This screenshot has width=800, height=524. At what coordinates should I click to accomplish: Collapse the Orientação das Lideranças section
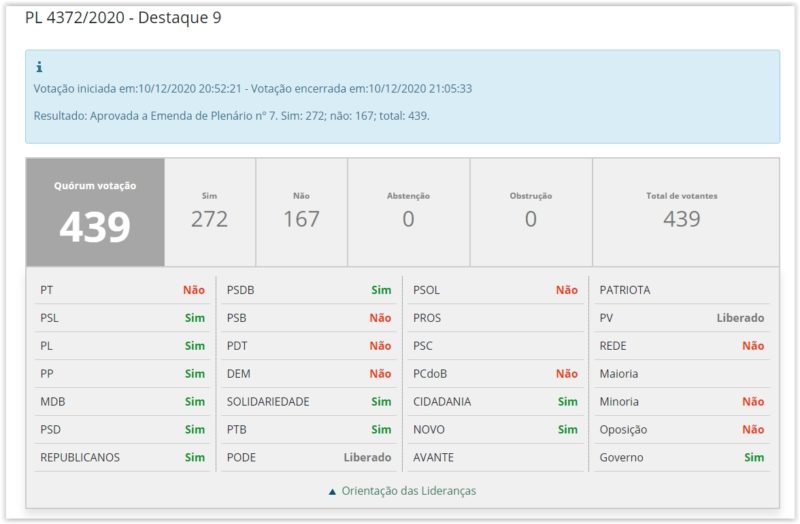pos(408,490)
